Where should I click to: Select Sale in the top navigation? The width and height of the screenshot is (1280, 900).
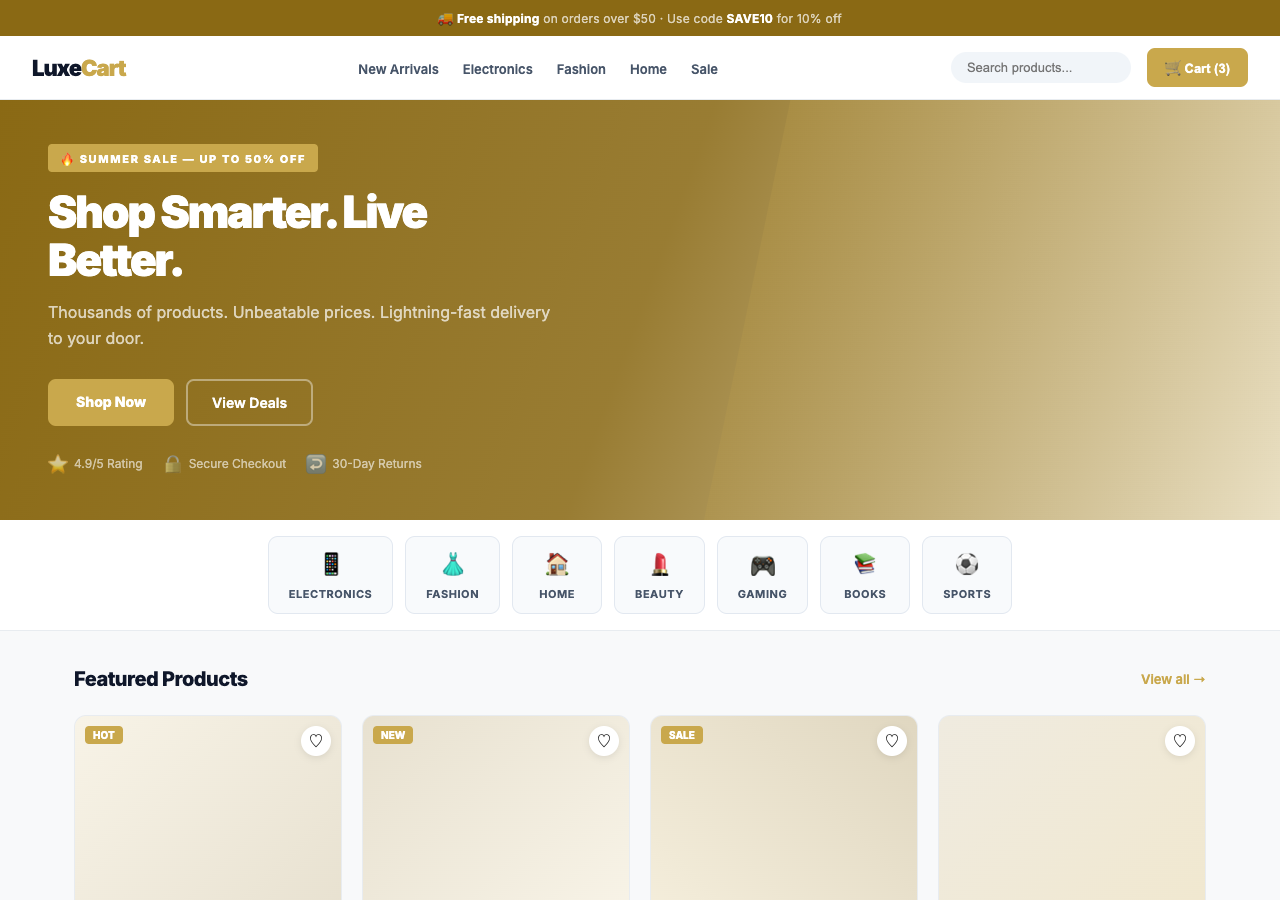tap(704, 69)
